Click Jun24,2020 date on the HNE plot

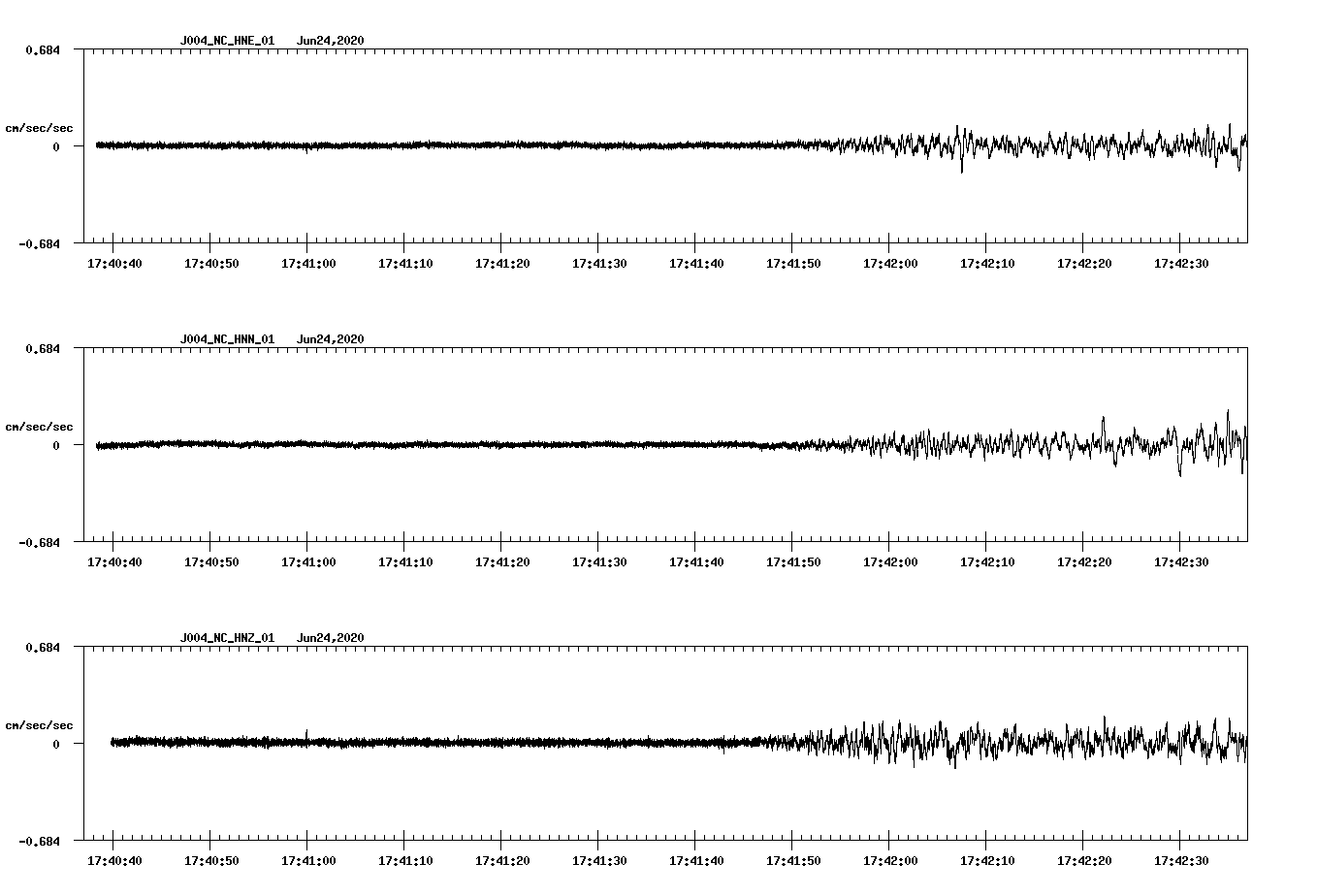331,41
